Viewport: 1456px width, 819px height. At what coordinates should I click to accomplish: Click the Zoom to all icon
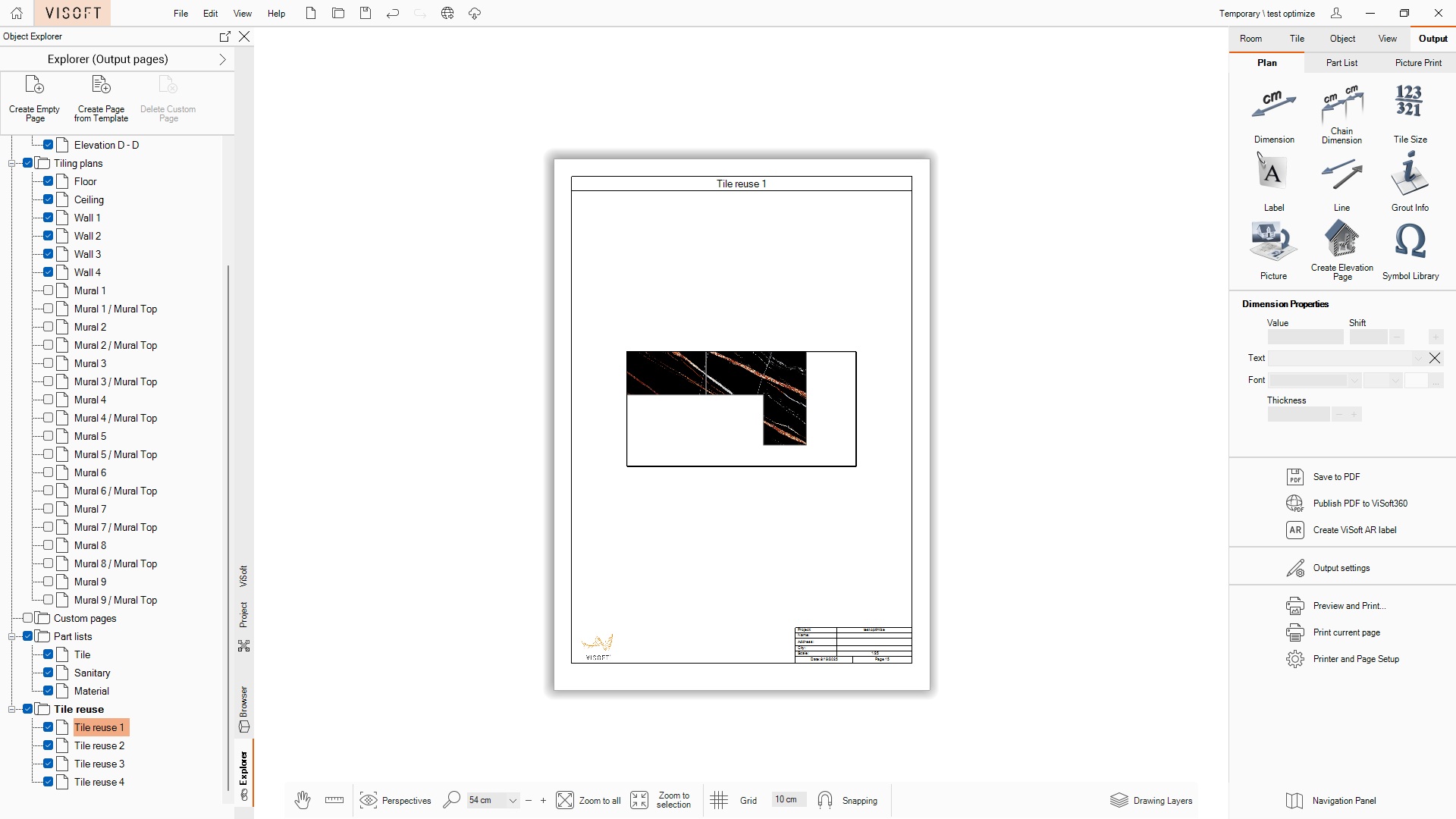click(x=565, y=800)
